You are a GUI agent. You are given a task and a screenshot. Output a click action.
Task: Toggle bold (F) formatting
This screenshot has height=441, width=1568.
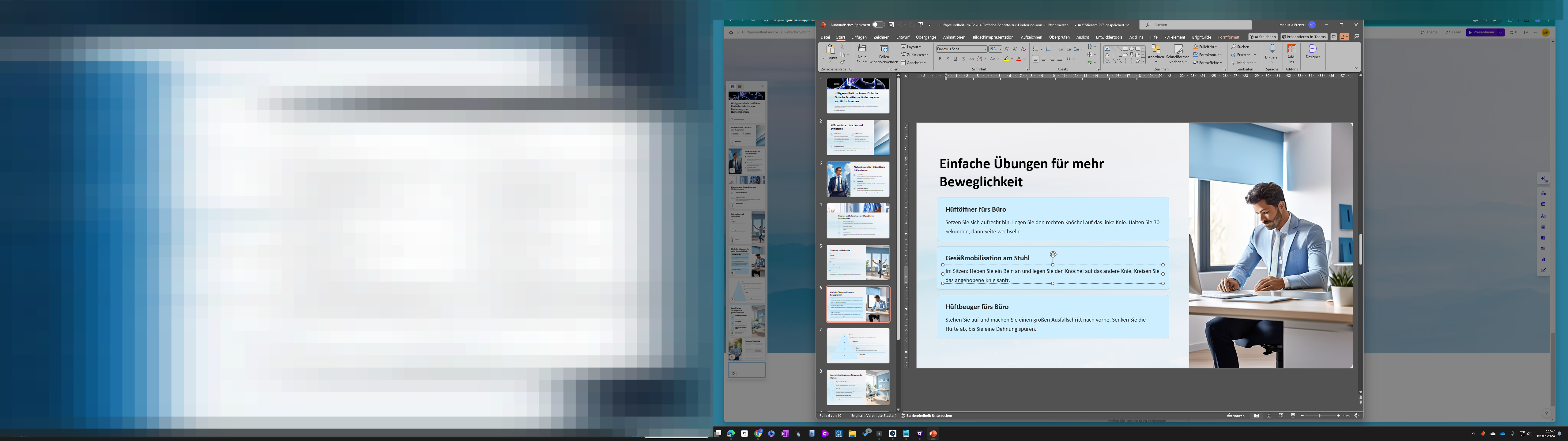click(x=940, y=59)
